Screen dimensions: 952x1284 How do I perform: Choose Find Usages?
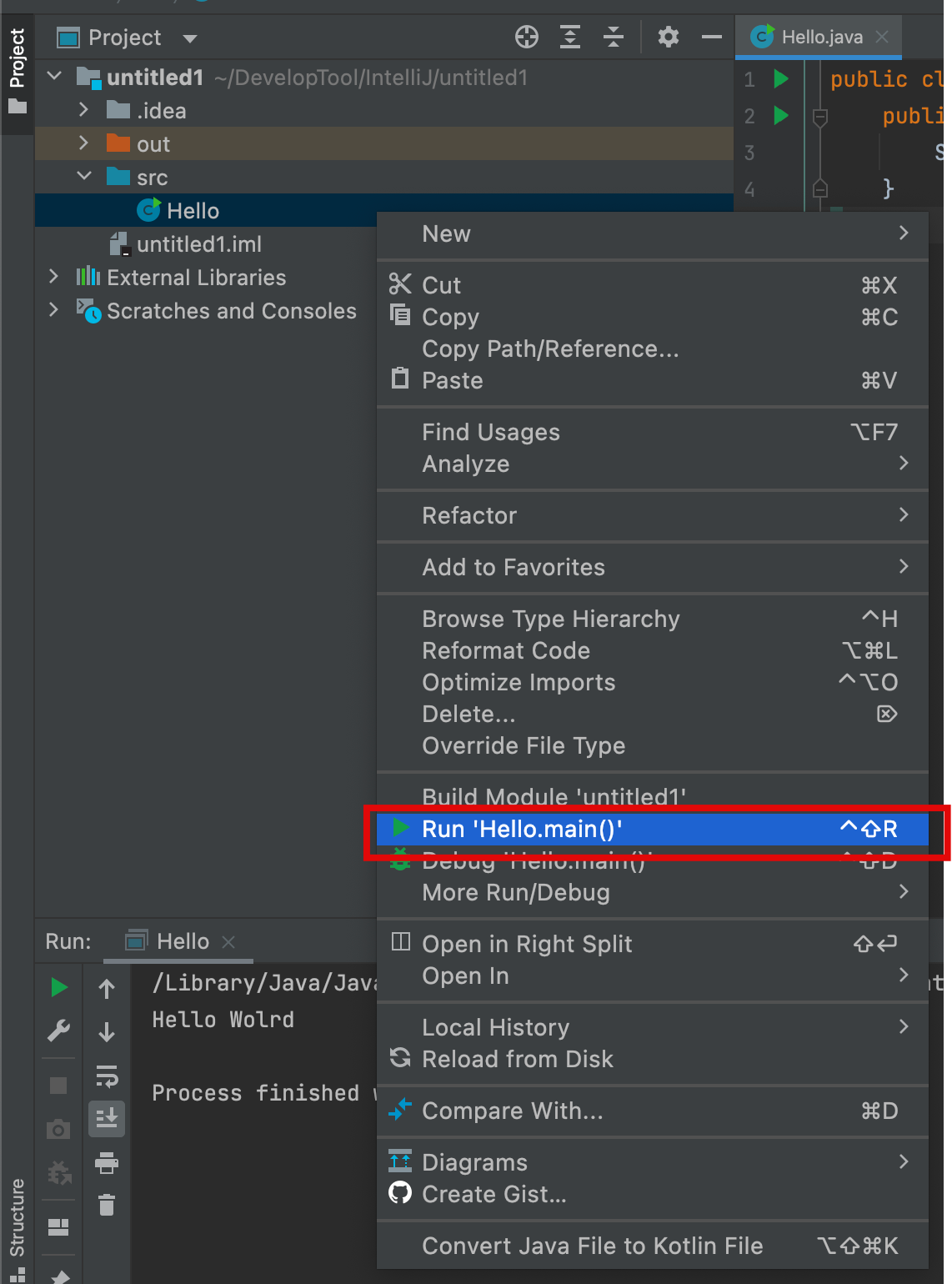pos(653,432)
